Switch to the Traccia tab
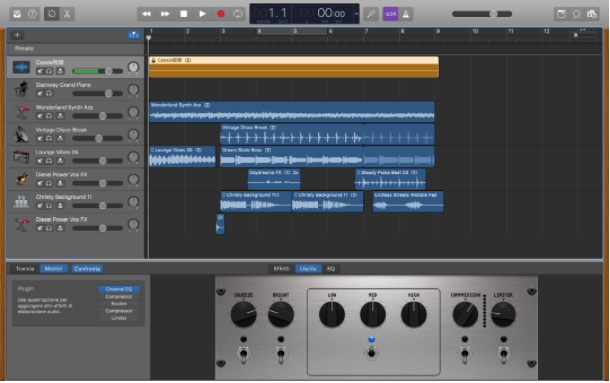This screenshot has height=383, width=610. coord(25,269)
